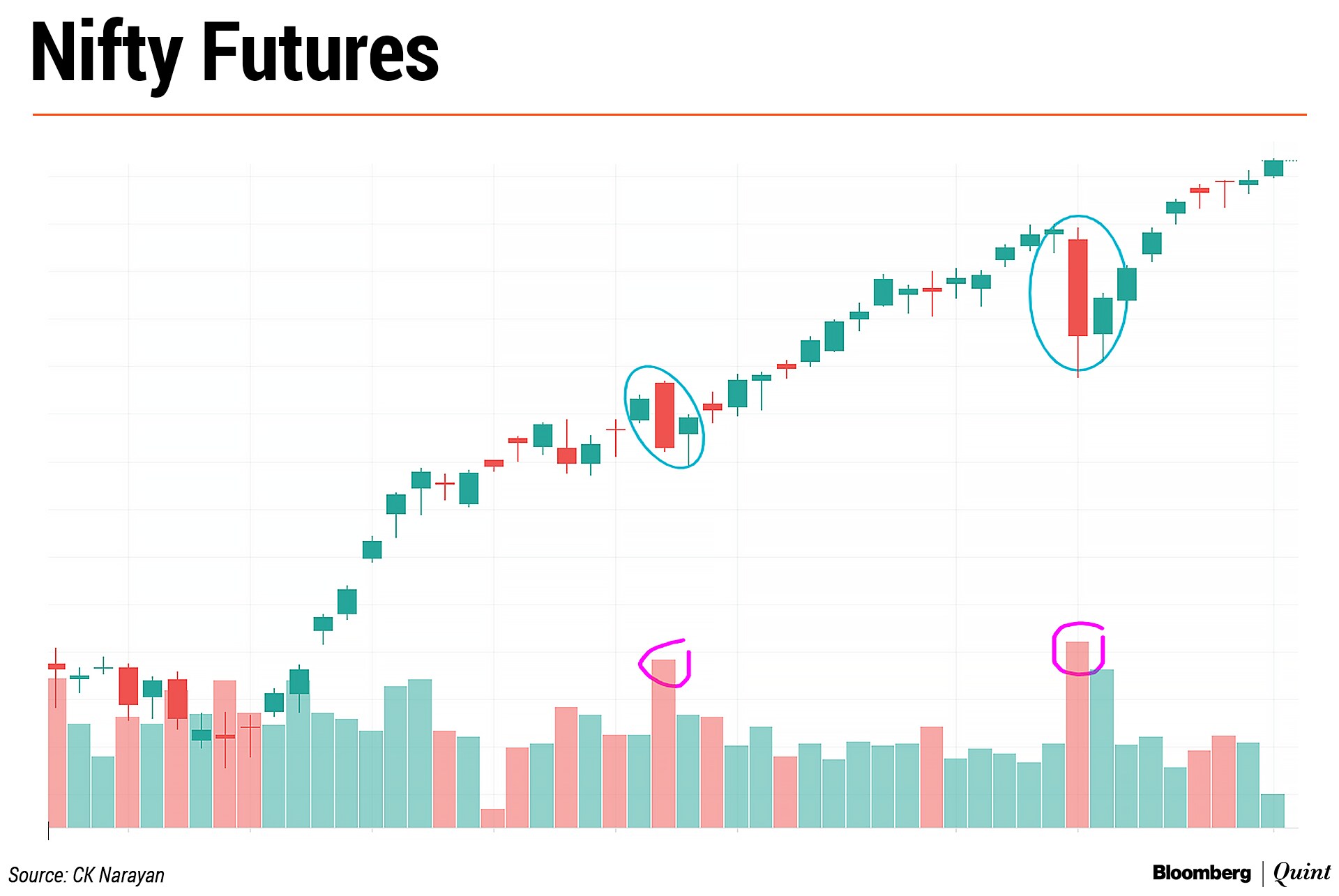Click the orange divider line under the title
Viewport: 1339px width, 896px height.
click(669, 114)
